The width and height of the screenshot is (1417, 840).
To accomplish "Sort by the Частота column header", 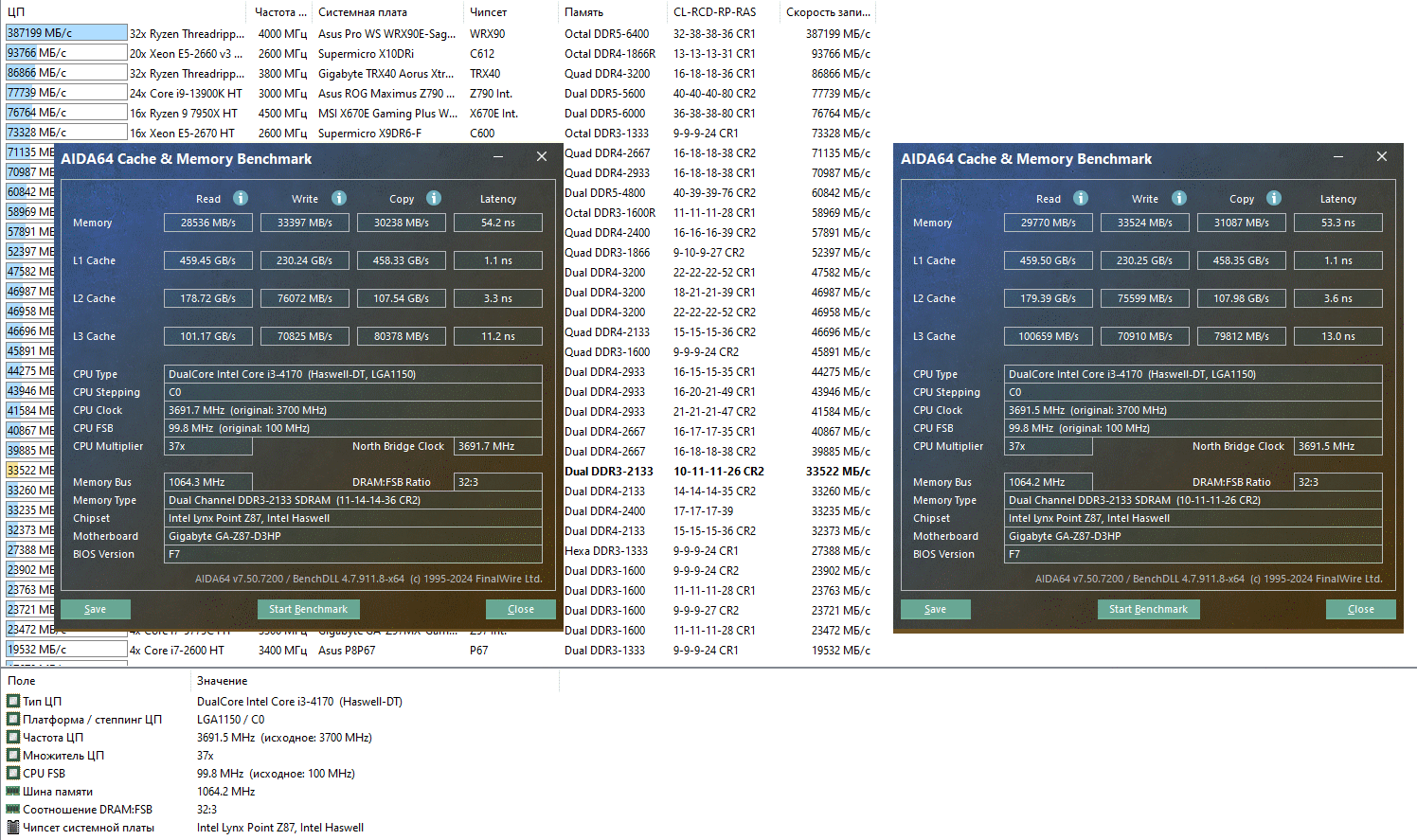I will pyautogui.click(x=281, y=12).
